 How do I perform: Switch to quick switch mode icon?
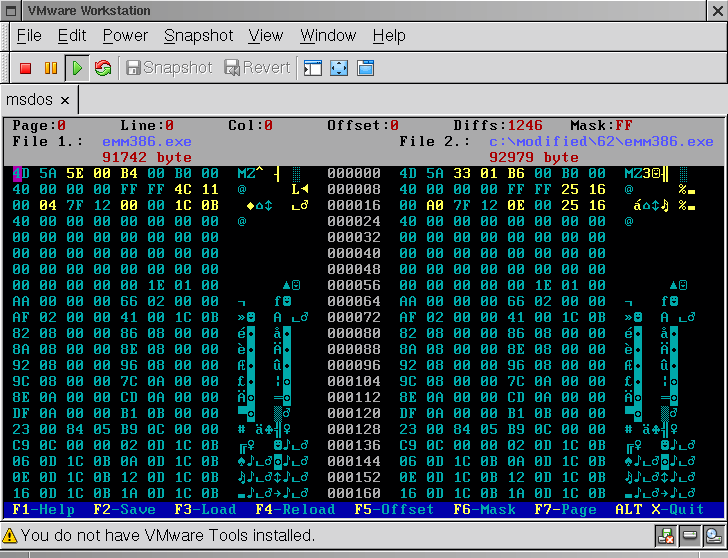(365, 68)
